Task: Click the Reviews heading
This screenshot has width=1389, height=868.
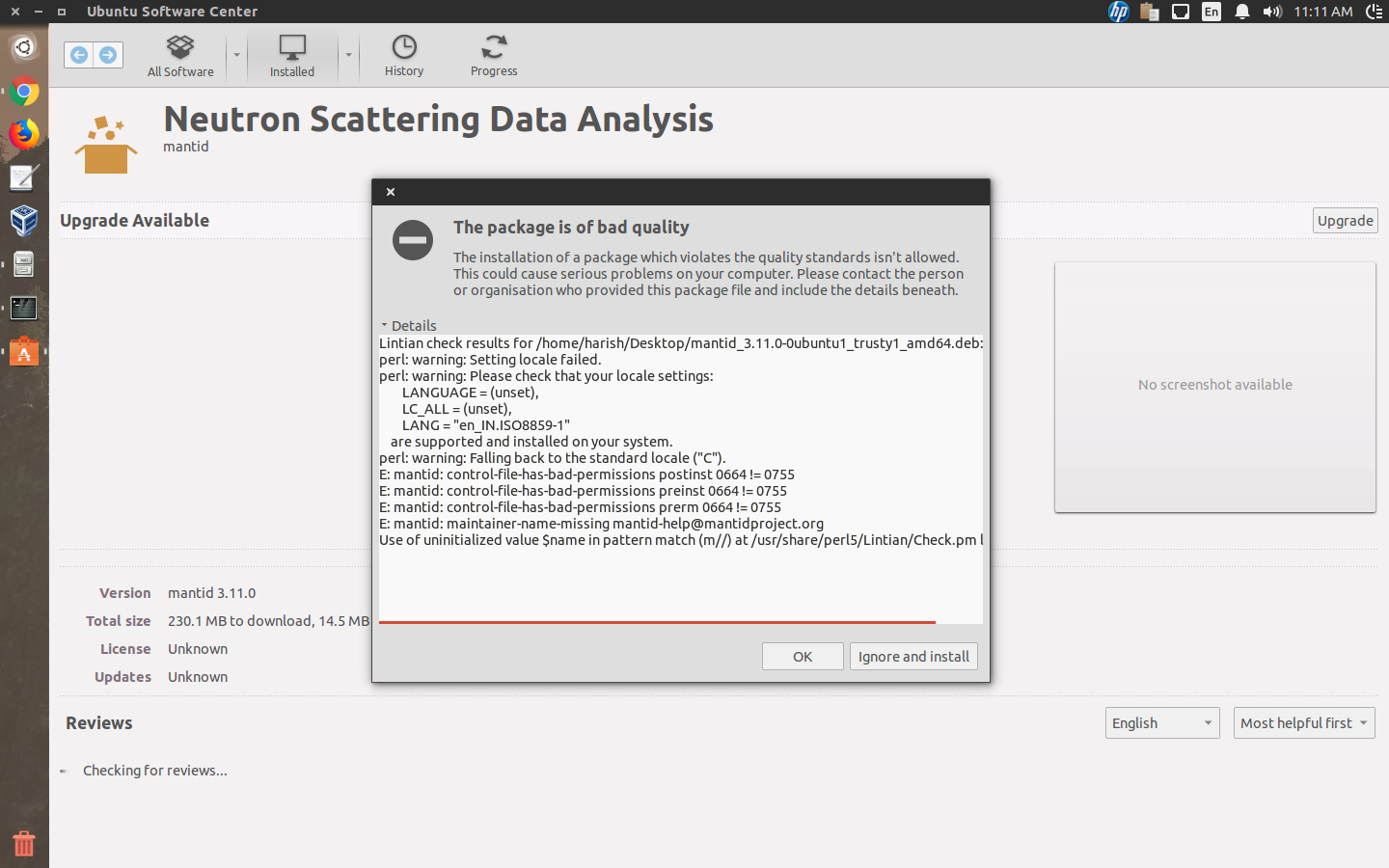Action: click(99, 723)
